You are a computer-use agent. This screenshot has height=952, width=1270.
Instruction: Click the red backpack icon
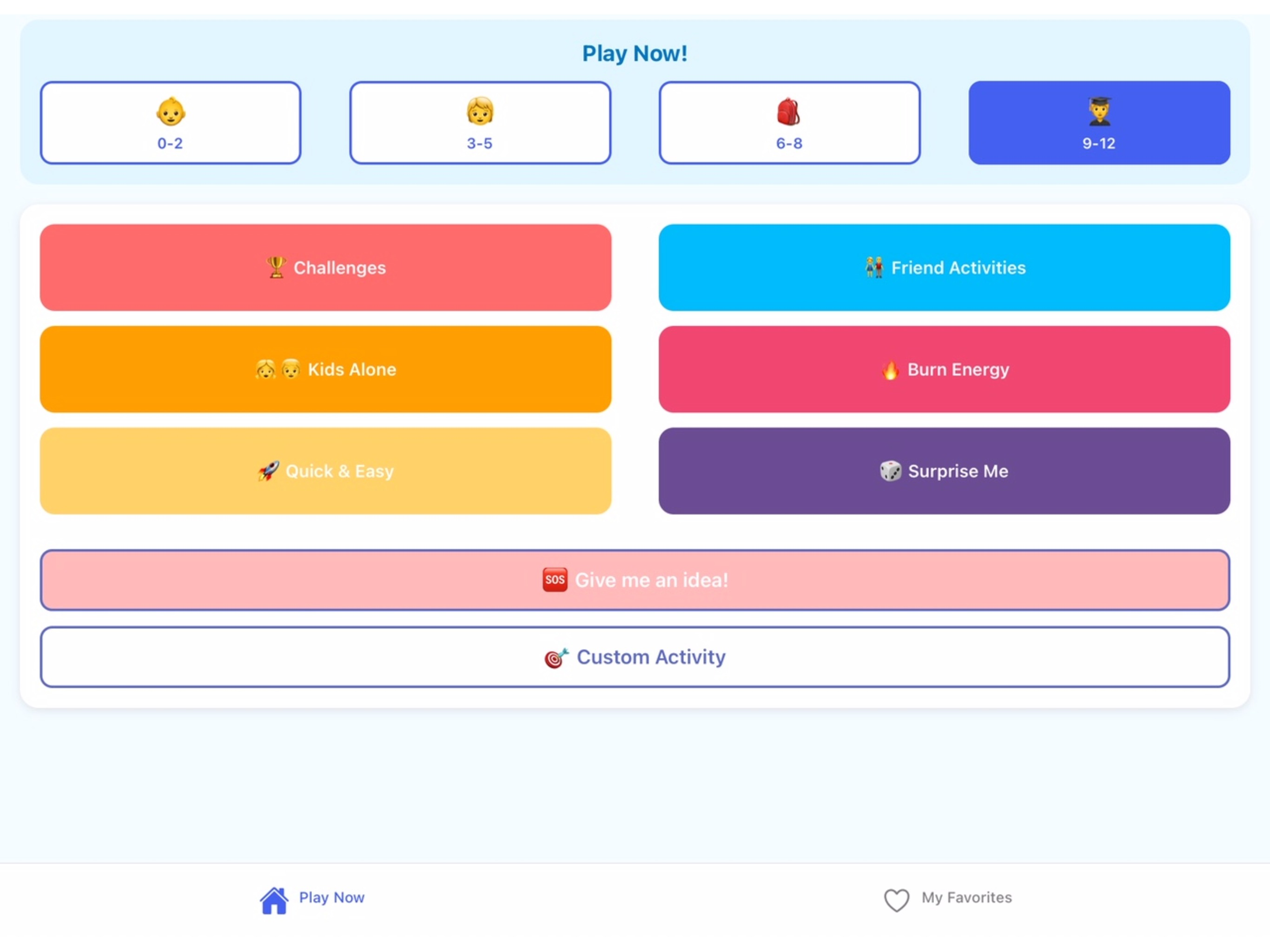(x=788, y=112)
